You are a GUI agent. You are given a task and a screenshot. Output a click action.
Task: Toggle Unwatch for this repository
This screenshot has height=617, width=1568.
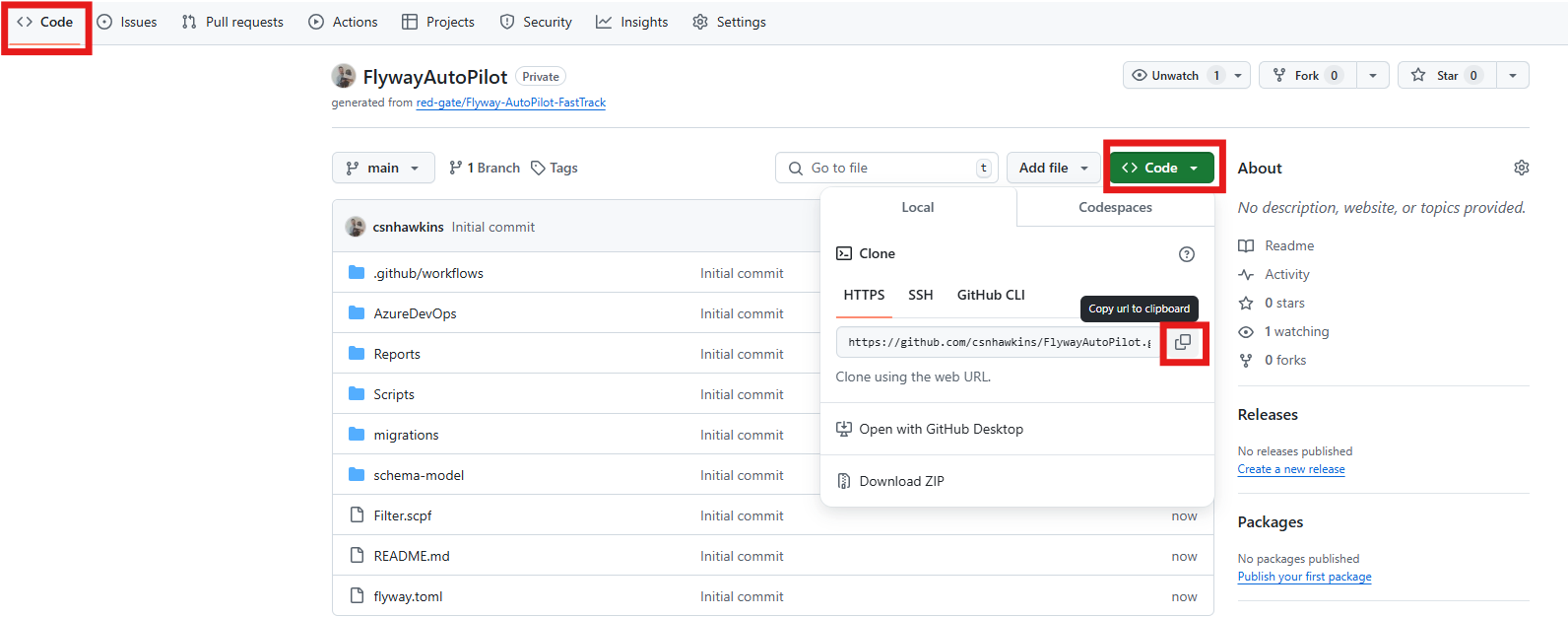1175,75
